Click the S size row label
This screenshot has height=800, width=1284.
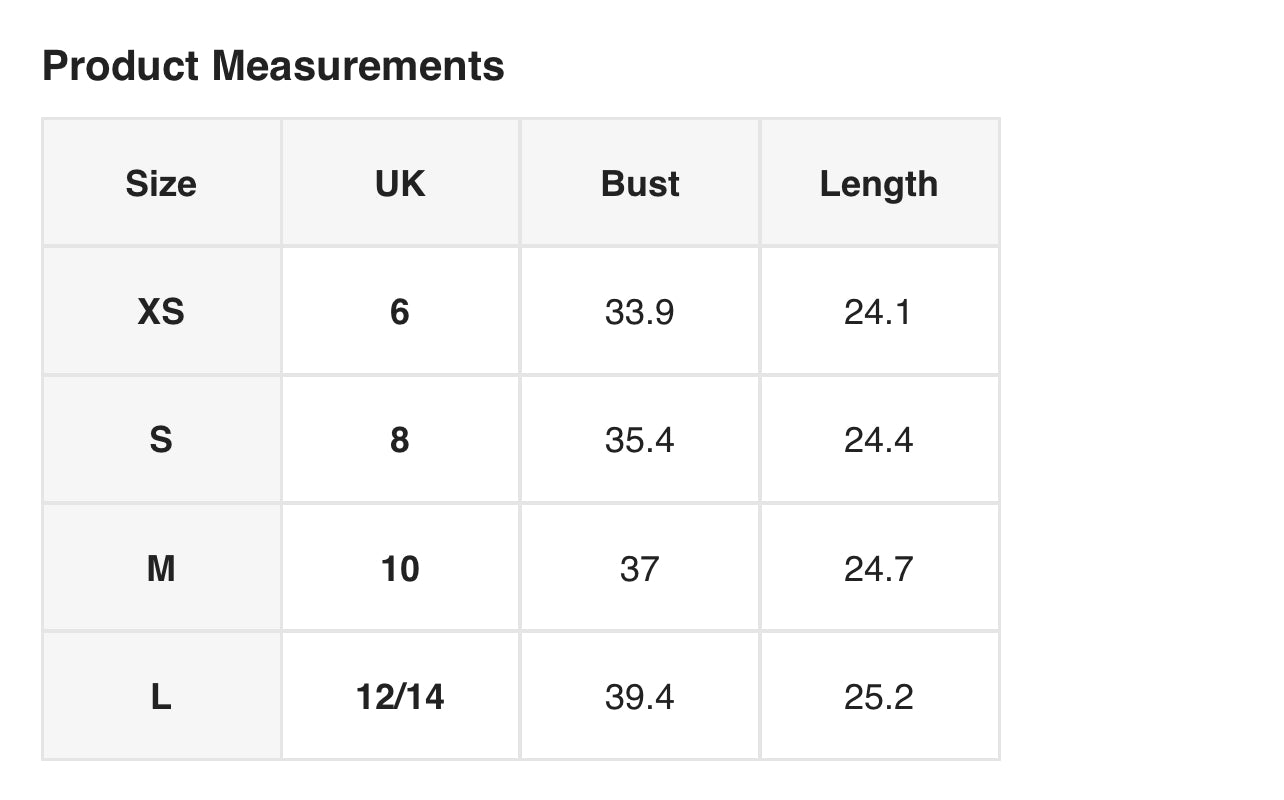coord(161,440)
